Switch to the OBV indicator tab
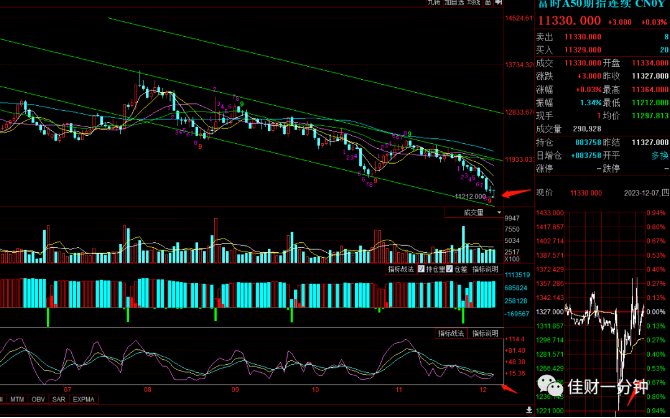Screen dimensions: 670x418 (38, 400)
